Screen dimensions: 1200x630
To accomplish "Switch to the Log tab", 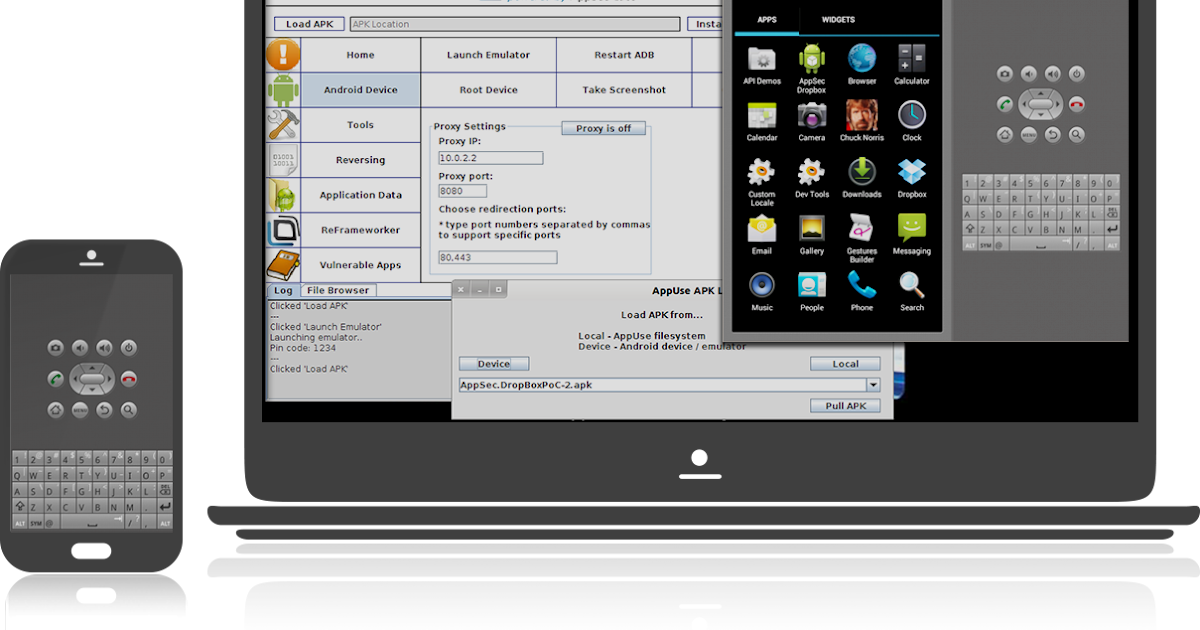I will coord(283,290).
